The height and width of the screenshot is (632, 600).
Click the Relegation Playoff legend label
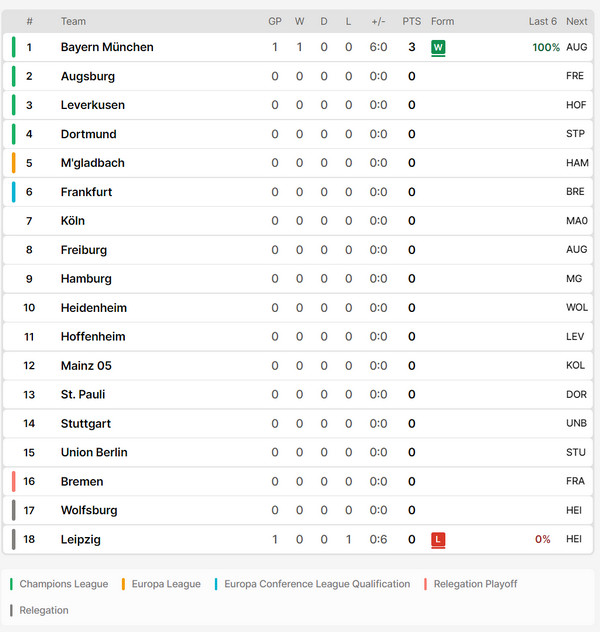pos(475,584)
